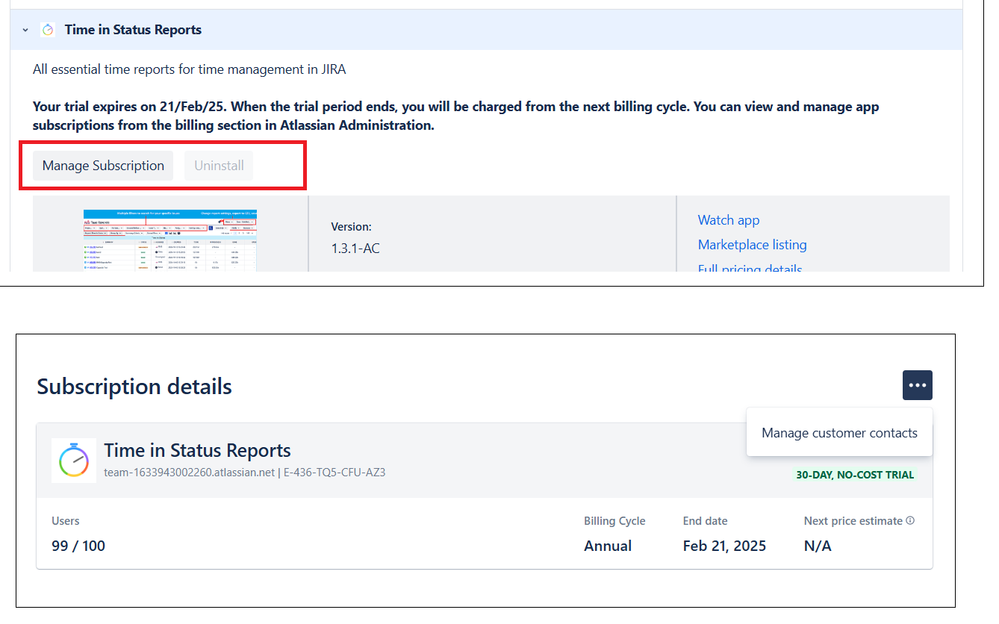
Task: Click the 'Next price estimate' label
Action: [853, 521]
